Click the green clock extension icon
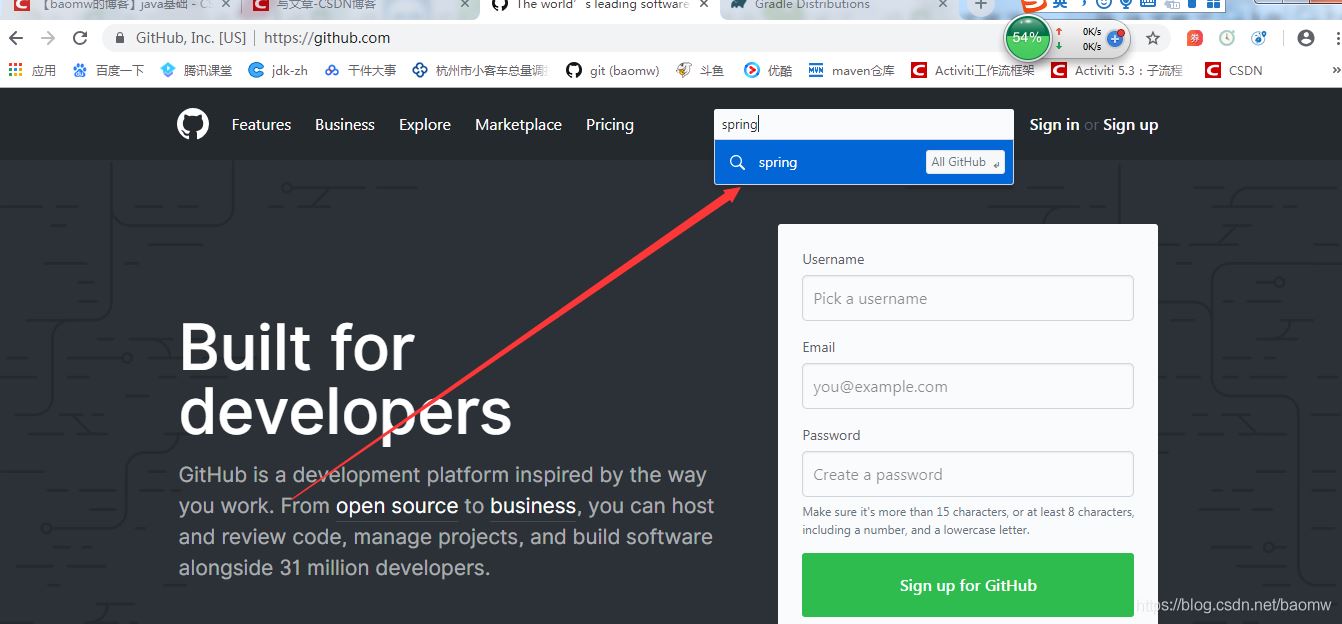Viewport: 1342px width, 624px height. pos(1227,38)
